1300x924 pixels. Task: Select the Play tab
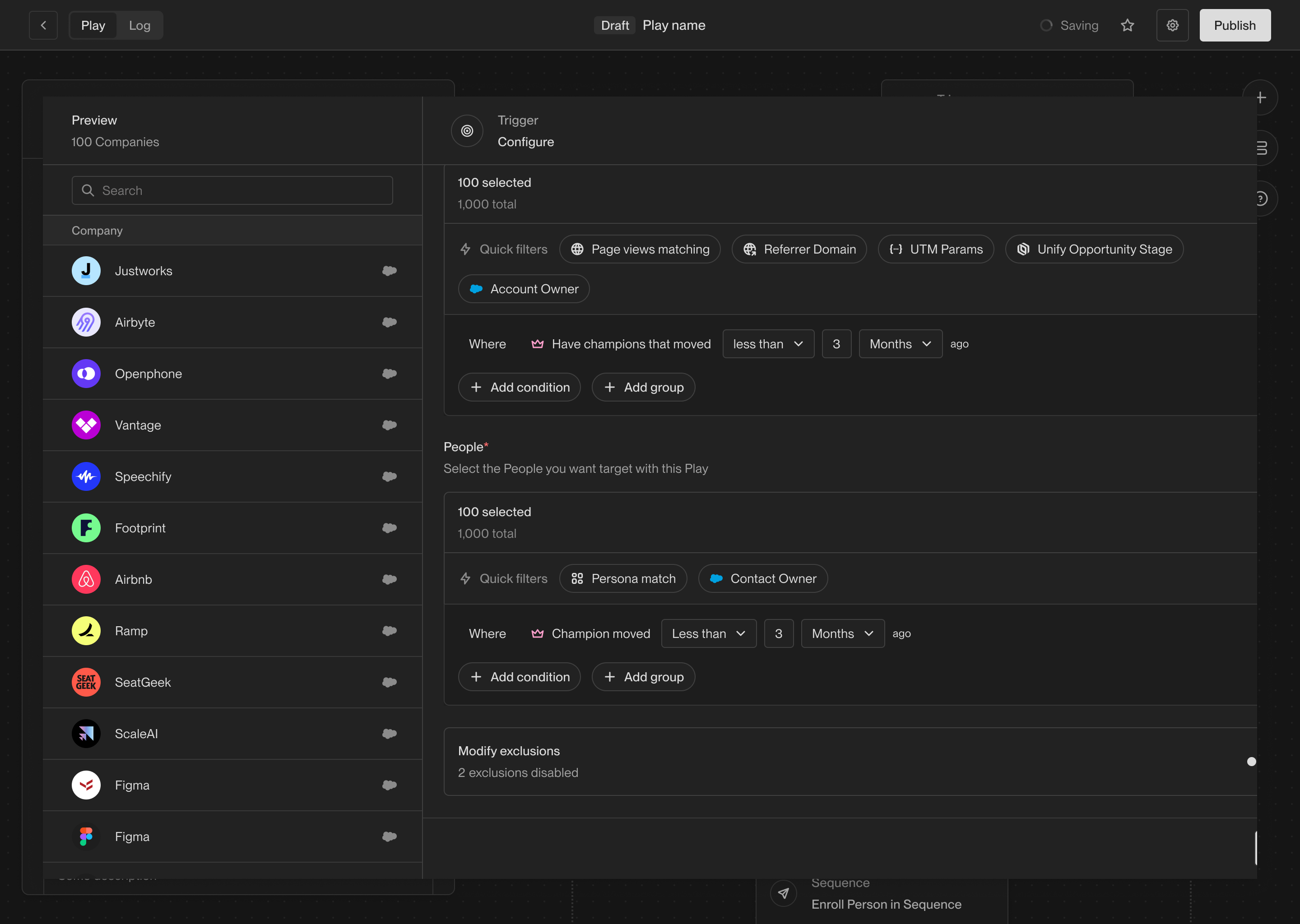tap(93, 25)
